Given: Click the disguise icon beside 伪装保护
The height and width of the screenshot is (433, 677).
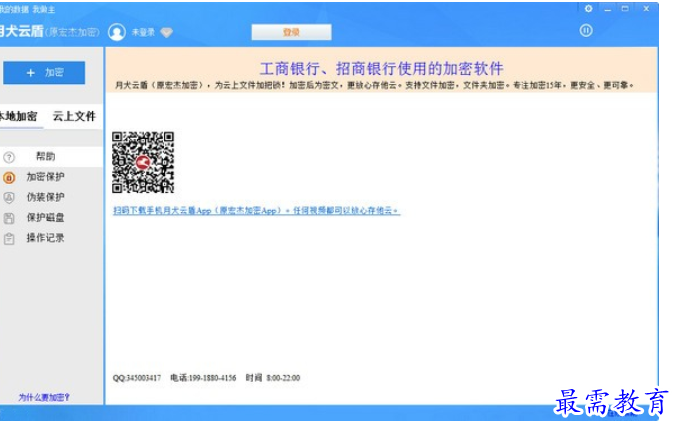Looking at the screenshot, I should pyautogui.click(x=9, y=198).
